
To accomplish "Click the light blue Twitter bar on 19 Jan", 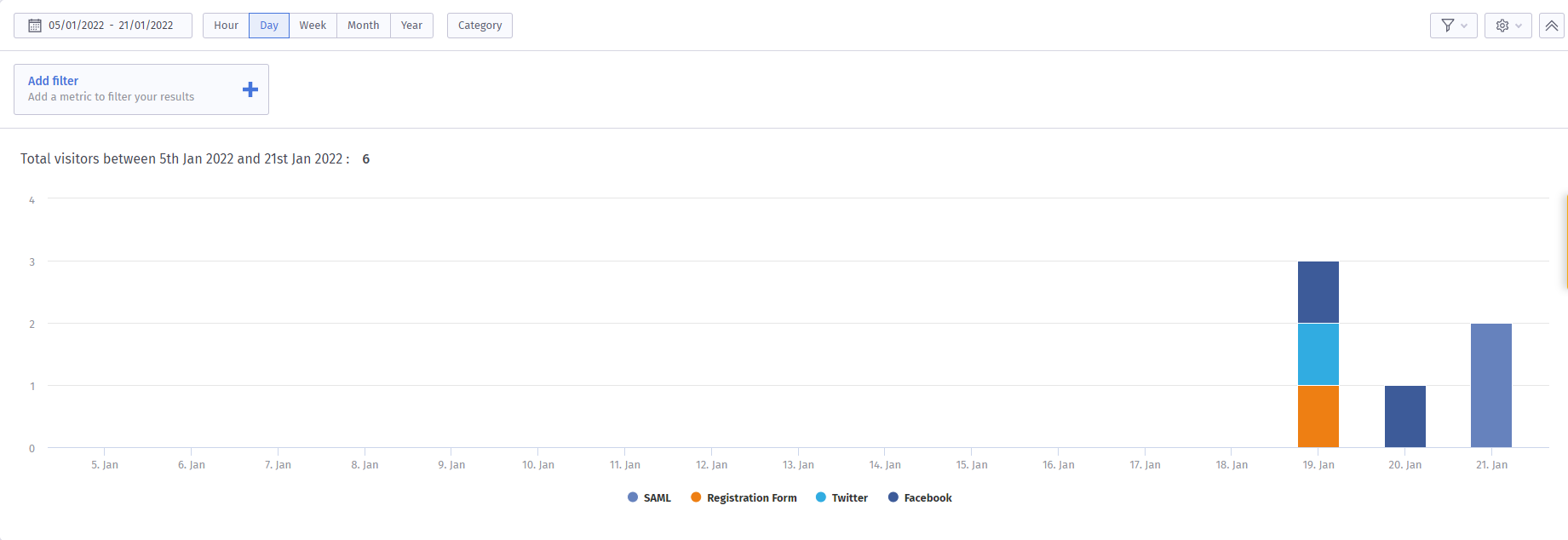I will (x=1318, y=354).
